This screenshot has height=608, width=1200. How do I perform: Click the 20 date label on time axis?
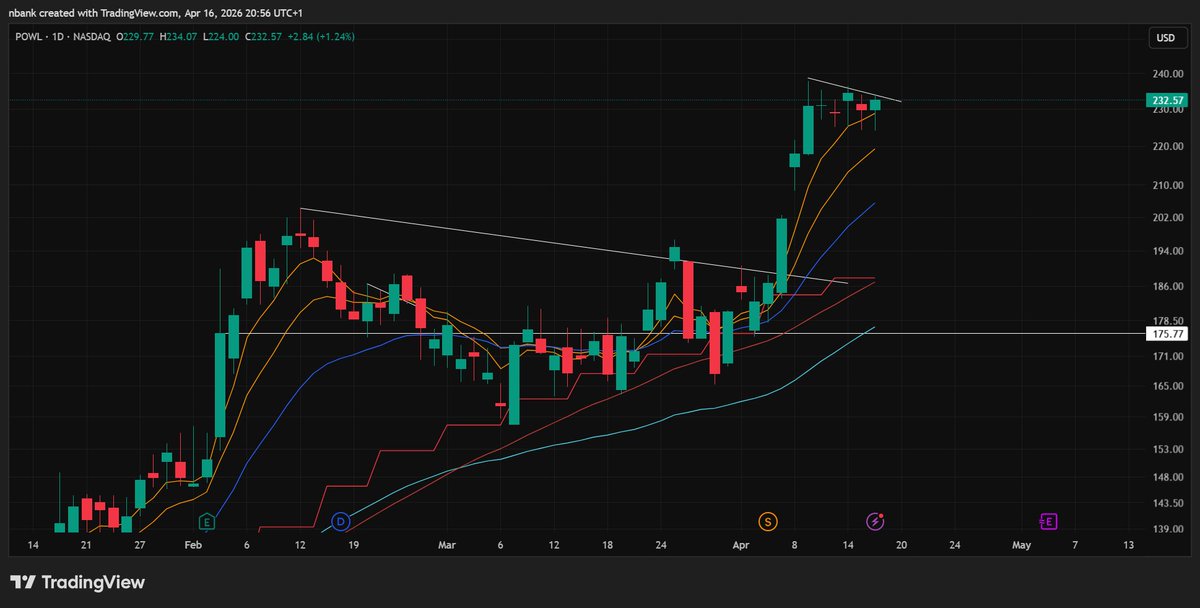click(901, 546)
